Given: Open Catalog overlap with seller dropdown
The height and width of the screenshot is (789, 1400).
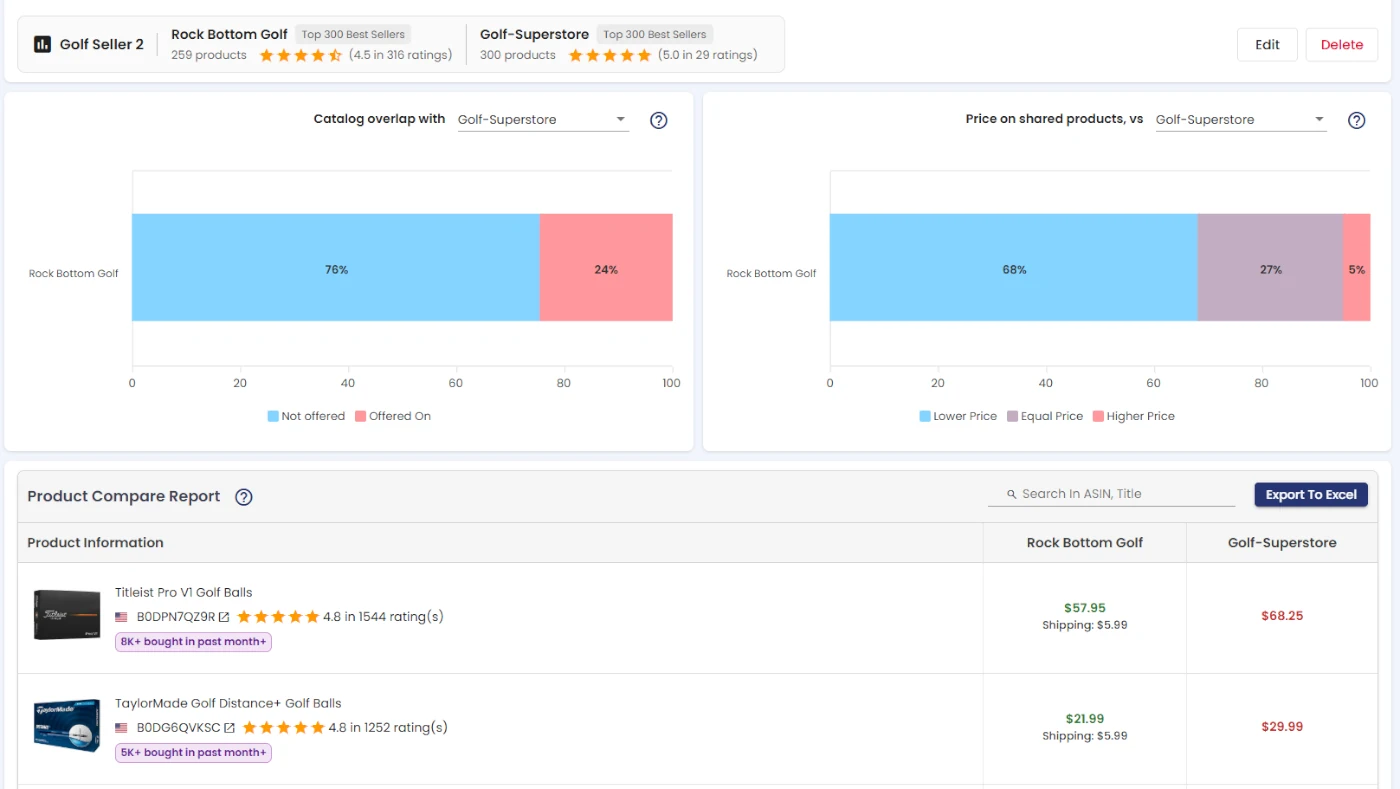Looking at the screenshot, I should (x=543, y=120).
